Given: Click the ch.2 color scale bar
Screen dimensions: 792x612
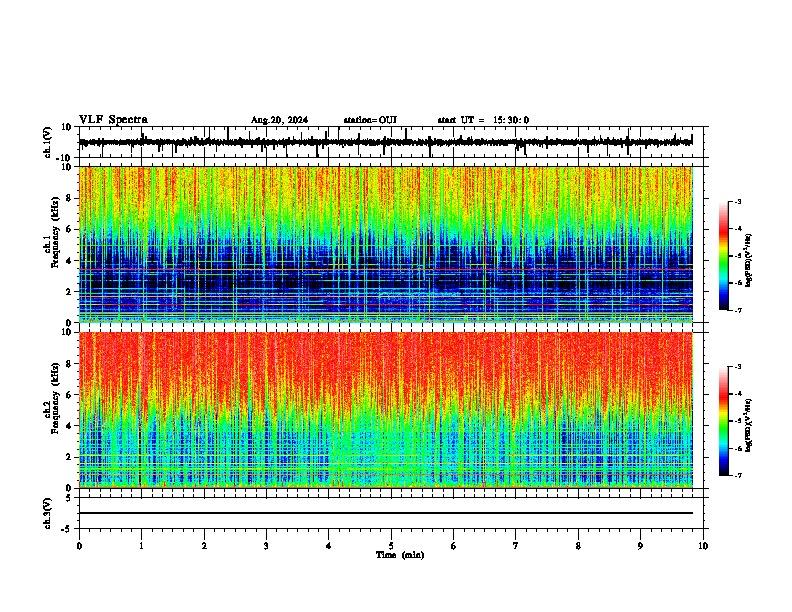Looking at the screenshot, I should point(724,421).
